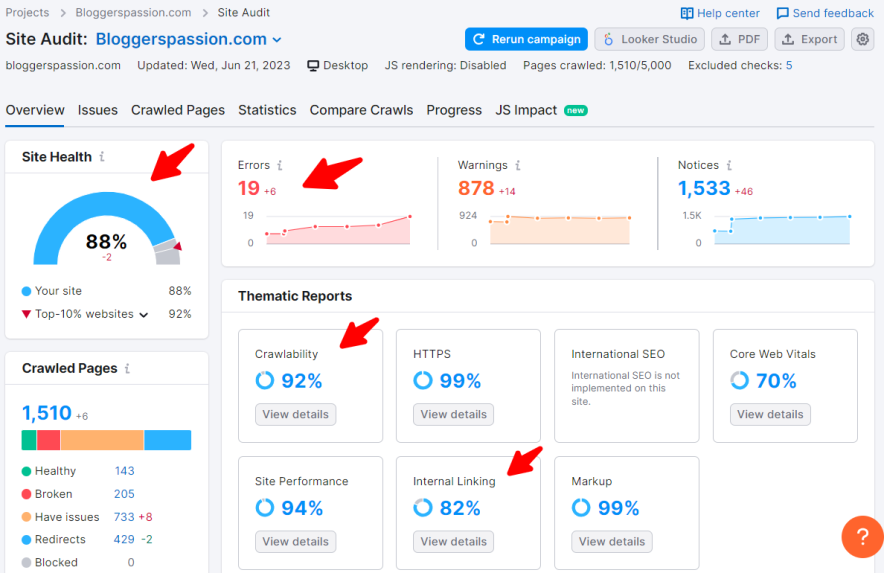Switch to the Issues tab
Viewport: 884px width, 573px height.
(x=98, y=110)
